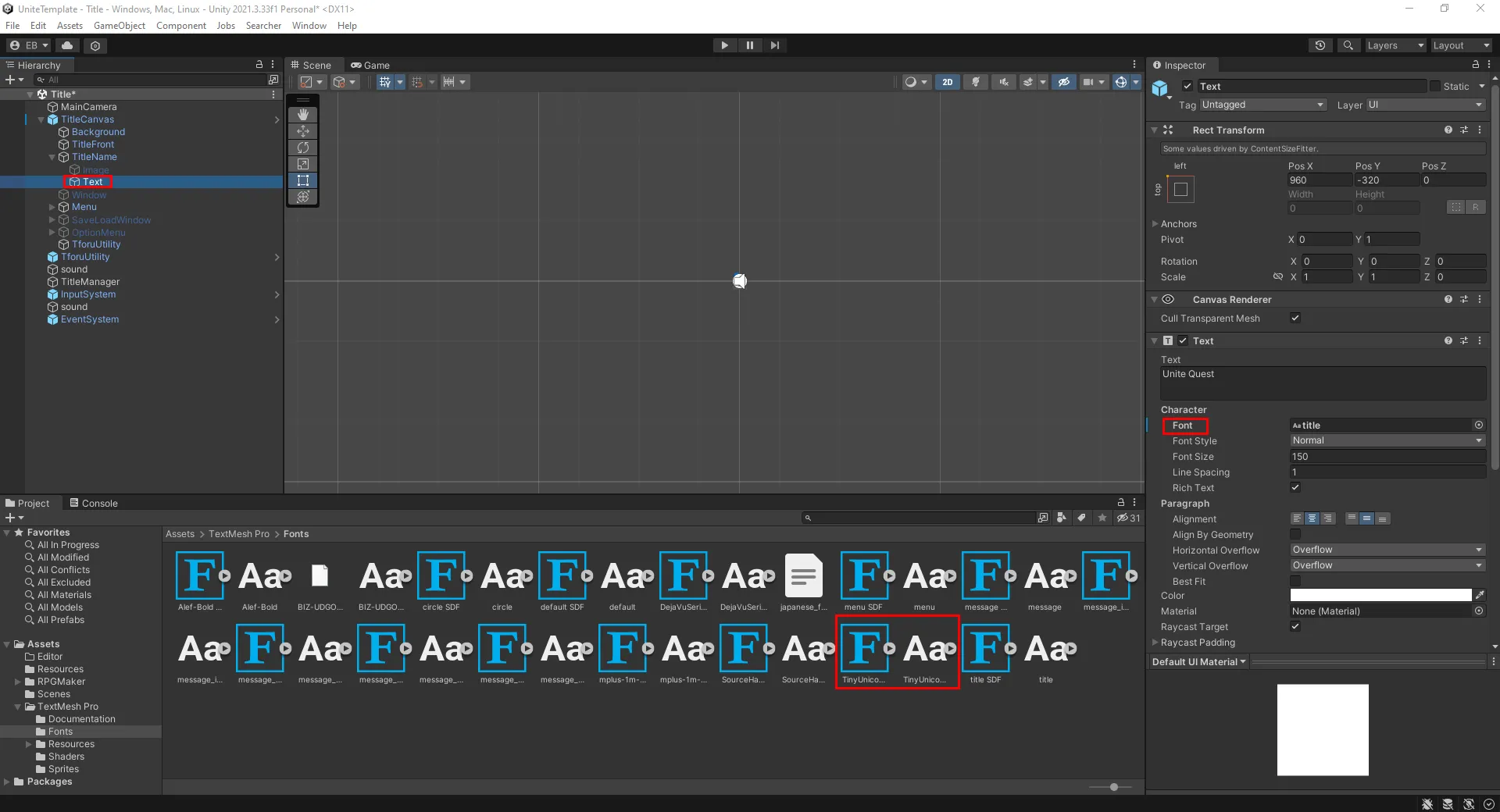Select the combined Transform tool
The width and height of the screenshot is (1500, 812).
[303, 197]
